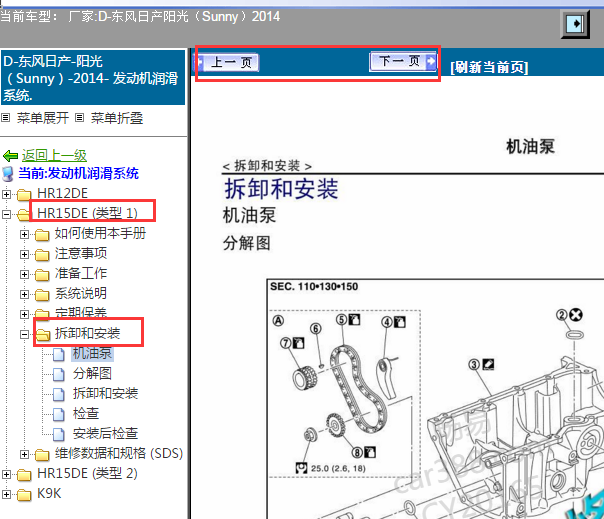The image size is (604, 519).
Task: Expand the 定期保养 node
Action: point(24,314)
